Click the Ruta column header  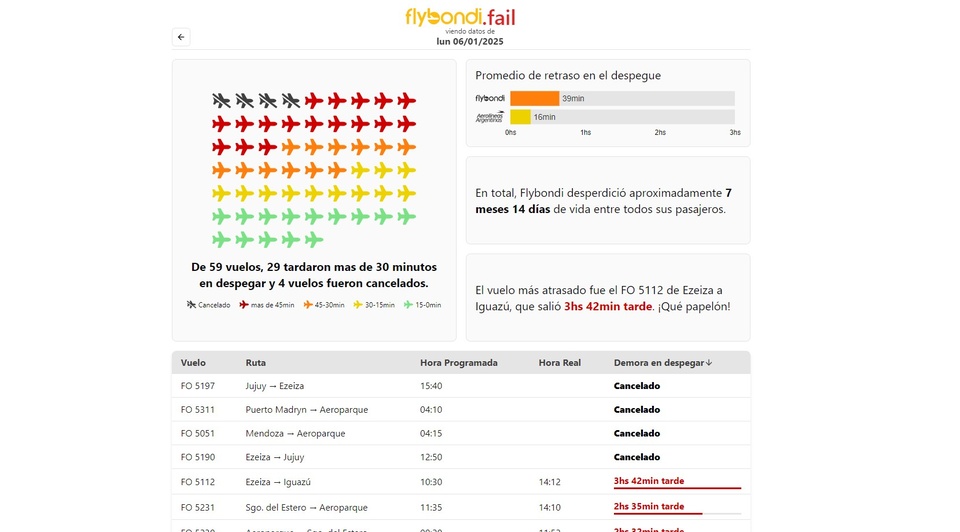tap(255, 363)
